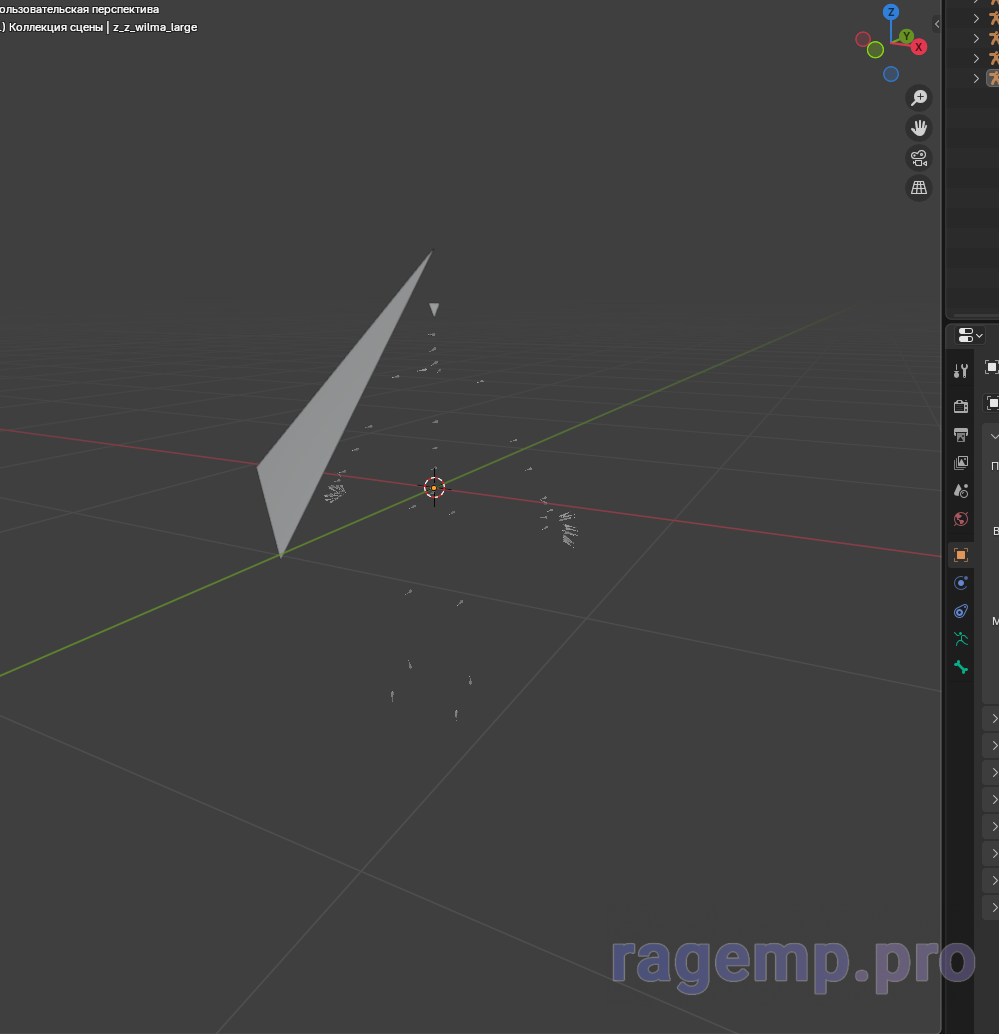Image resolution: width=999 pixels, height=1034 pixels.
Task: Open the properties editor type dropdown
Action: 970,335
